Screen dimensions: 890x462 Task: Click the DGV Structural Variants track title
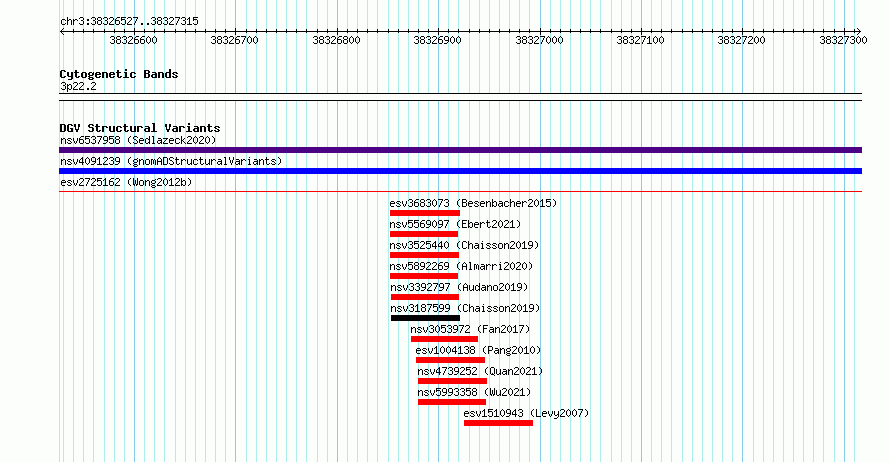140,128
